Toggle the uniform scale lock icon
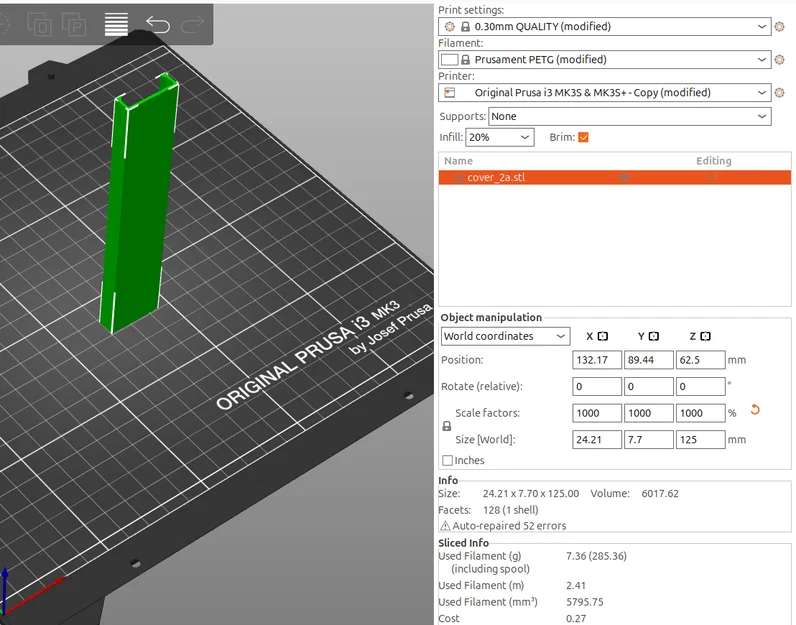The width and height of the screenshot is (796, 625). pos(447,426)
